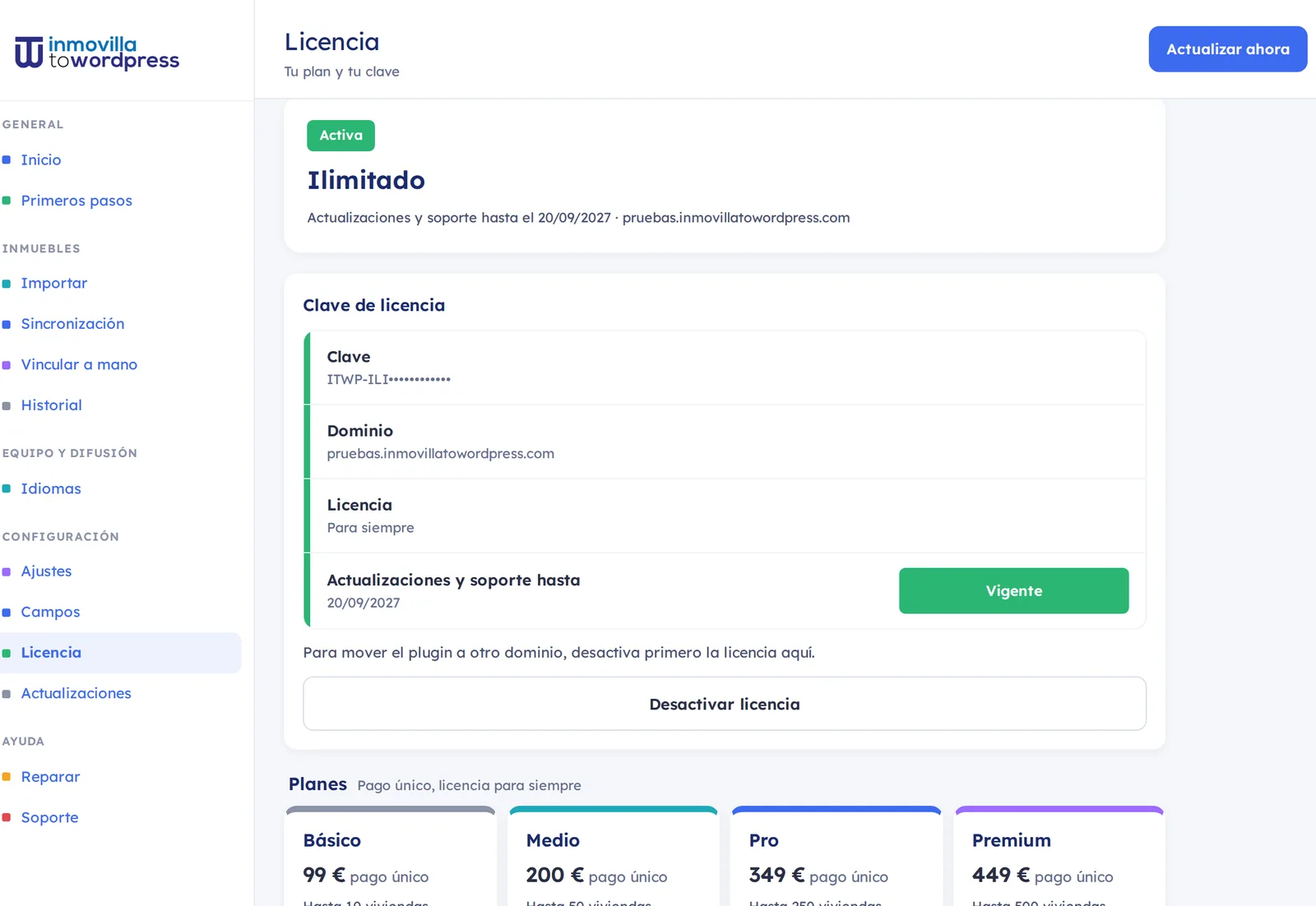This screenshot has width=1316, height=906.
Task: Click the green Activa badge
Action: pyautogui.click(x=341, y=136)
